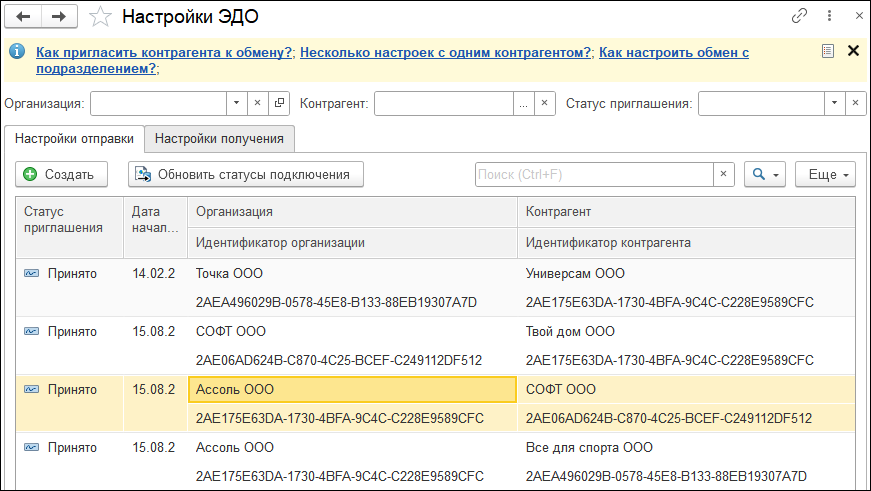
Task: Add page to favorites with star
Action: click(x=100, y=17)
